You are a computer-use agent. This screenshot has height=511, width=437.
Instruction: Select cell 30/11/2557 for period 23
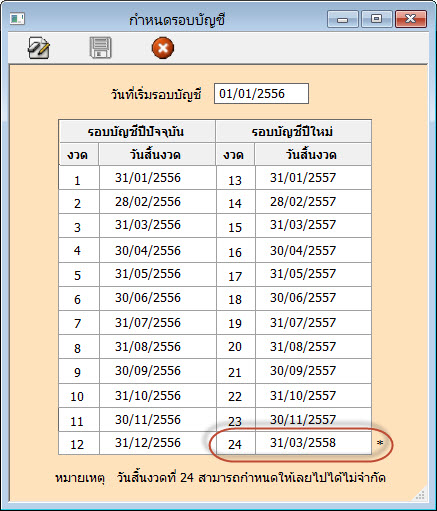pyautogui.click(x=313, y=419)
